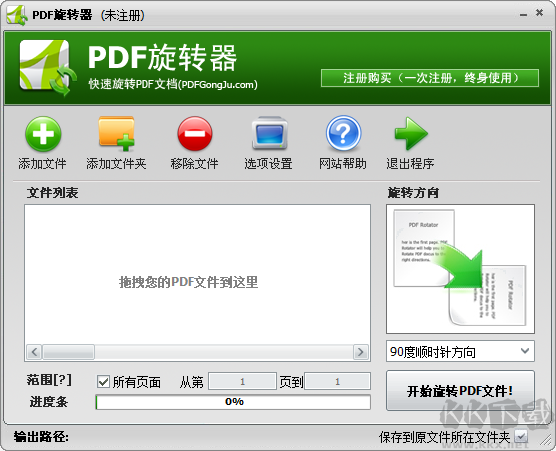Click the green arrow 退出程序 icon
556x451 pixels.
(411, 133)
